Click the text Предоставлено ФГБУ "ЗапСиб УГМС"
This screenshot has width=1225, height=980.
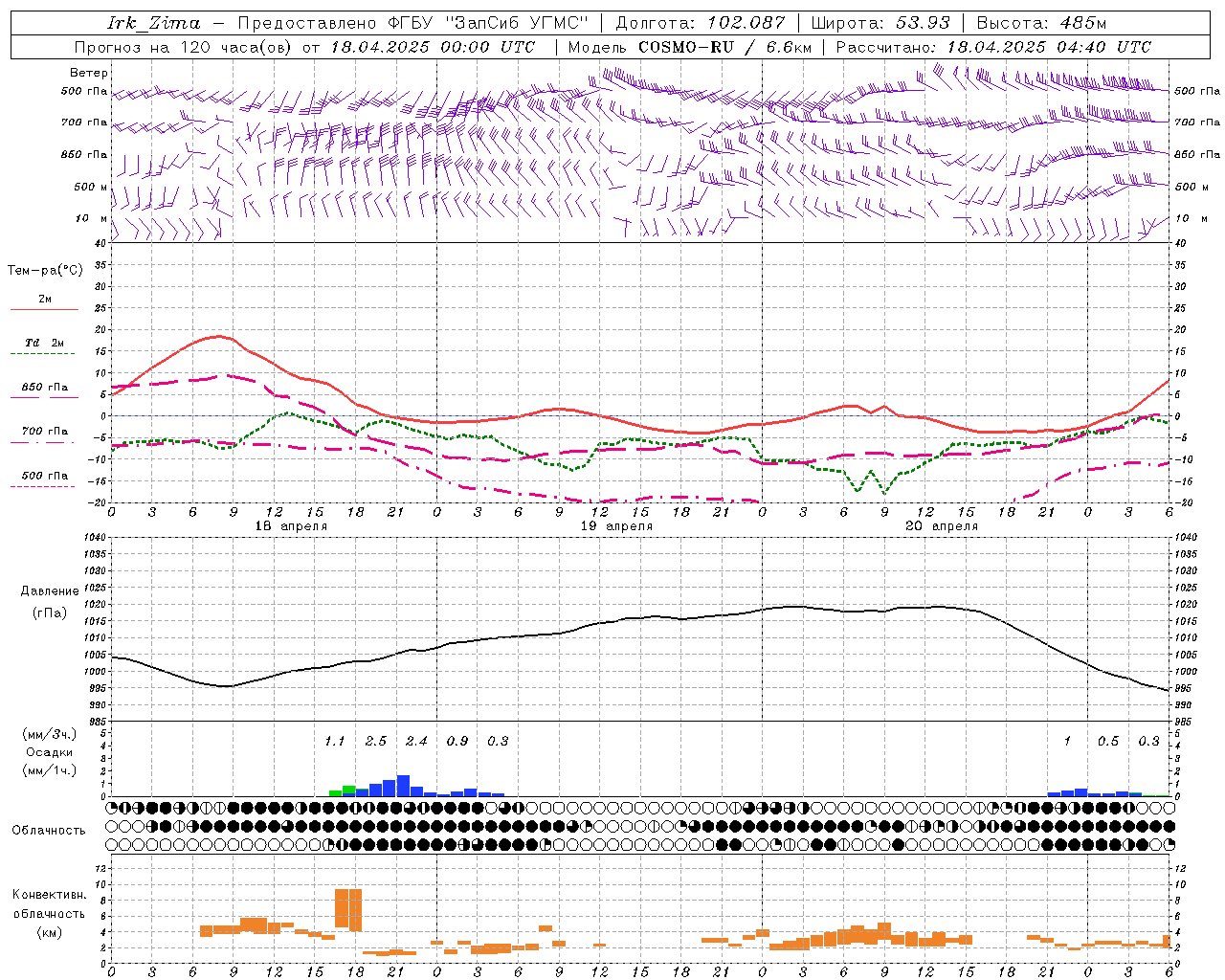(x=412, y=23)
